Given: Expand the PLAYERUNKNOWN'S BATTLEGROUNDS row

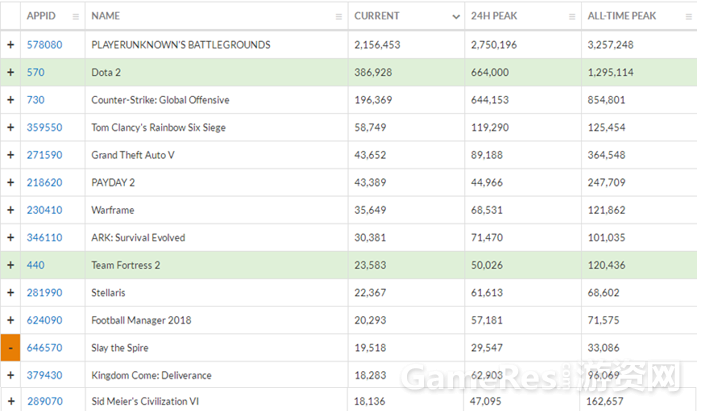Looking at the screenshot, I should click(x=10, y=45).
